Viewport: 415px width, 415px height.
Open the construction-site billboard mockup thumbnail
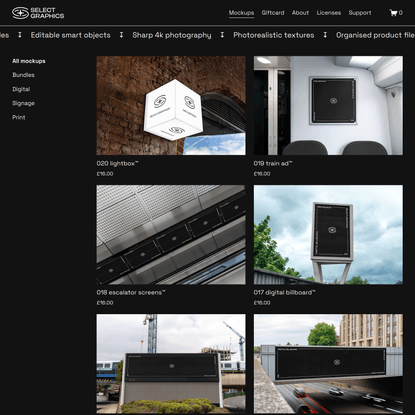point(171,364)
